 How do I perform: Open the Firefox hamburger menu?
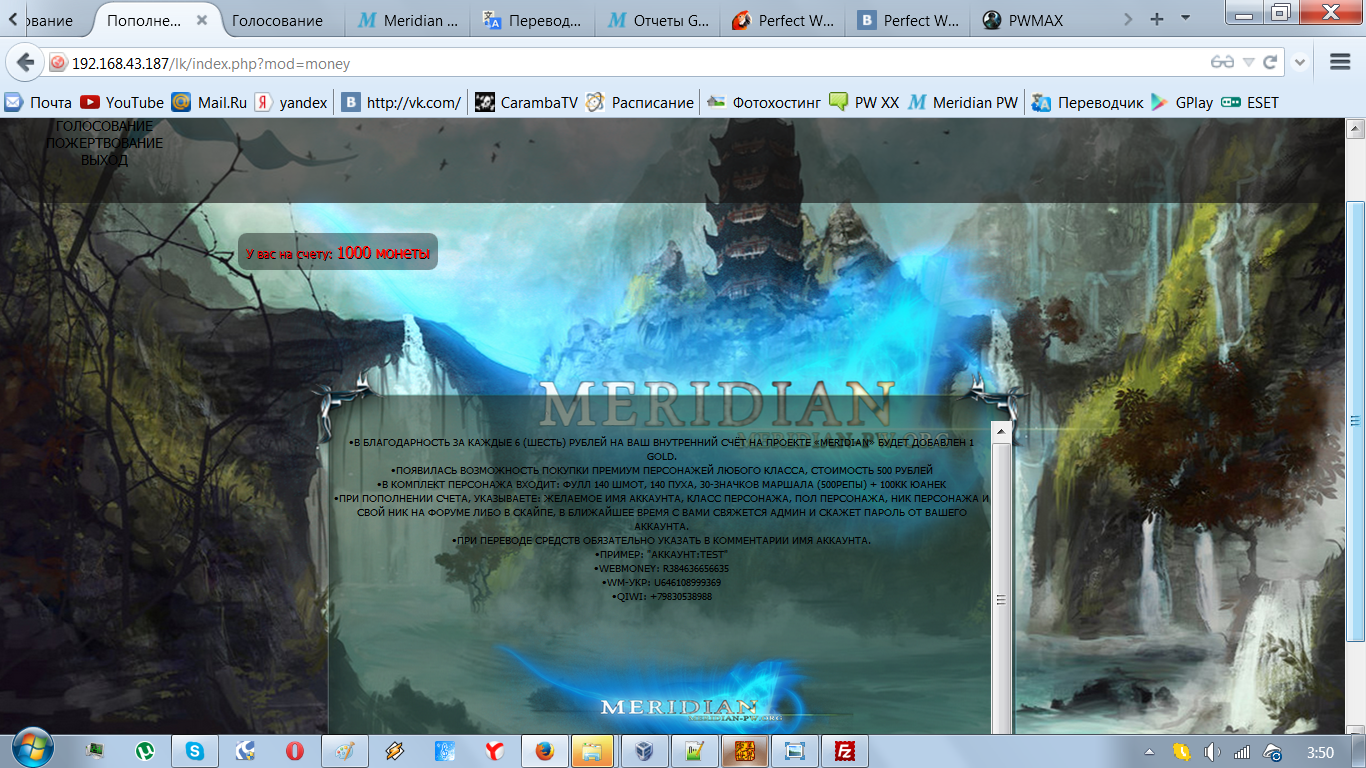click(x=1341, y=62)
